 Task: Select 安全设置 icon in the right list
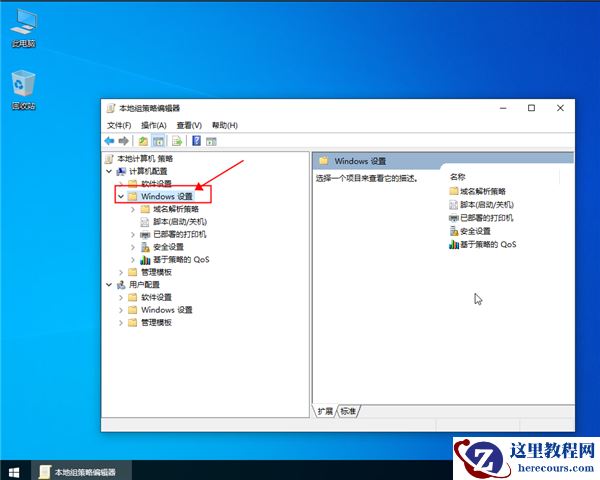(x=453, y=231)
